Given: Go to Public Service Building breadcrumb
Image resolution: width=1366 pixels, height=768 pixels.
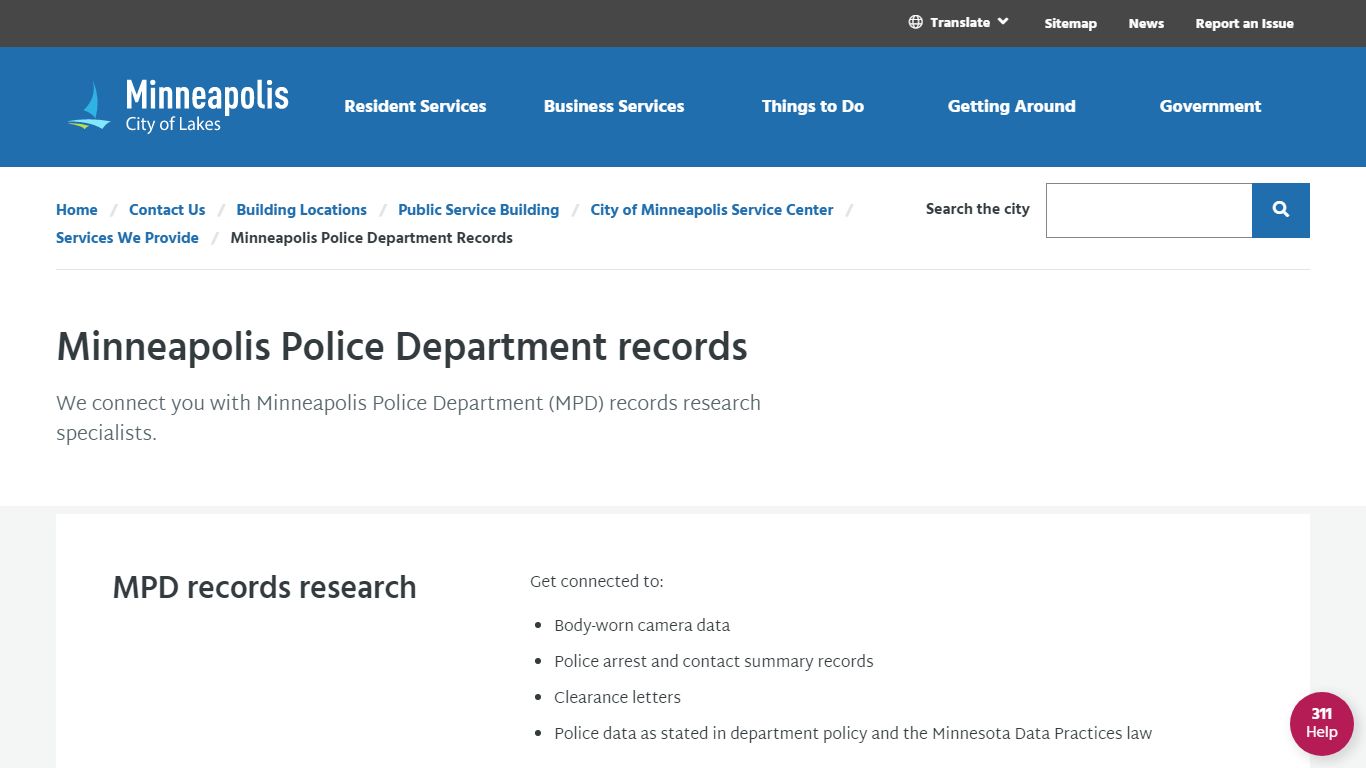Looking at the screenshot, I should click(478, 210).
